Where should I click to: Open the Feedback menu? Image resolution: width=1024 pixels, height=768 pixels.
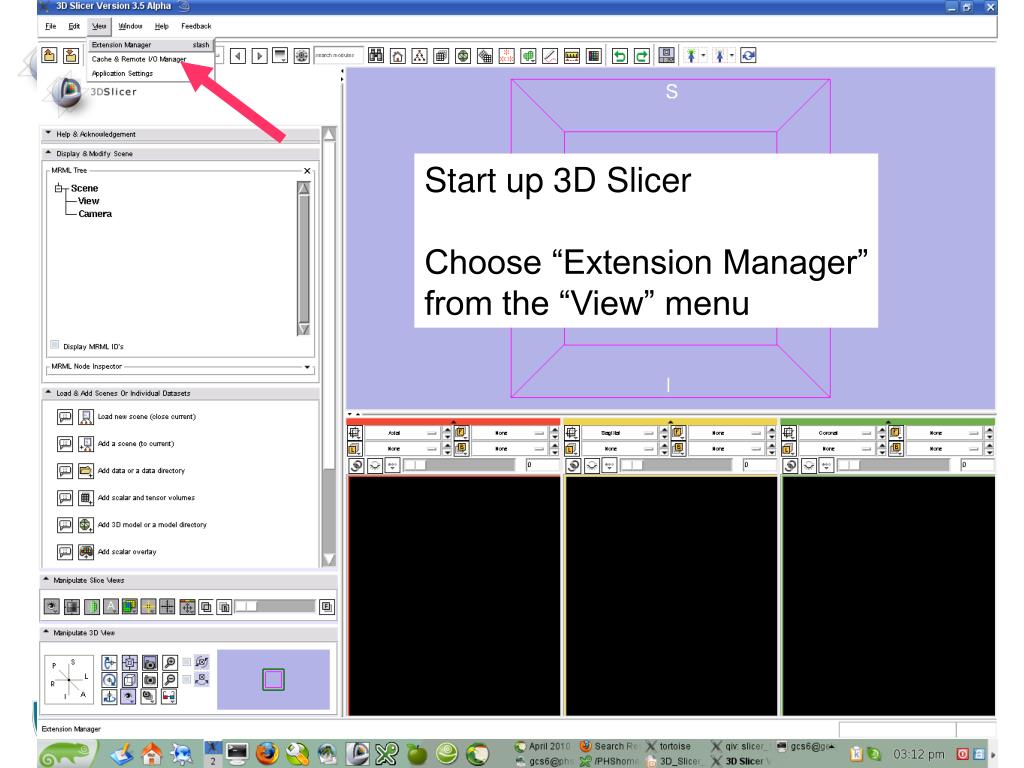tap(196, 26)
